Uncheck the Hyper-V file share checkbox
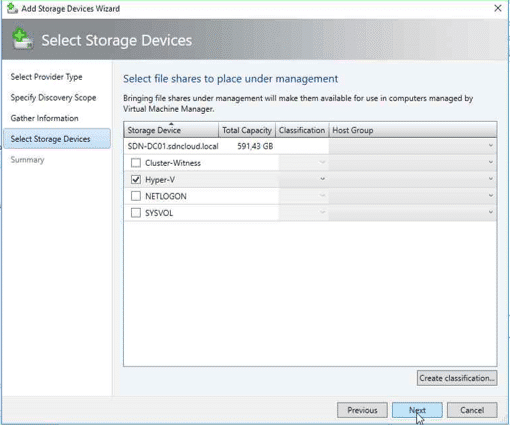This screenshot has width=510, height=425. (136, 179)
